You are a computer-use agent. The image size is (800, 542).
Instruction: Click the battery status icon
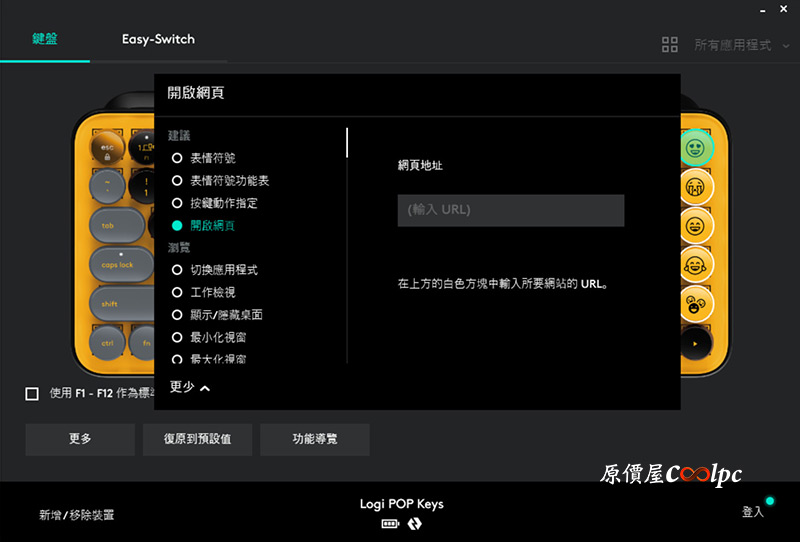[x=390, y=524]
